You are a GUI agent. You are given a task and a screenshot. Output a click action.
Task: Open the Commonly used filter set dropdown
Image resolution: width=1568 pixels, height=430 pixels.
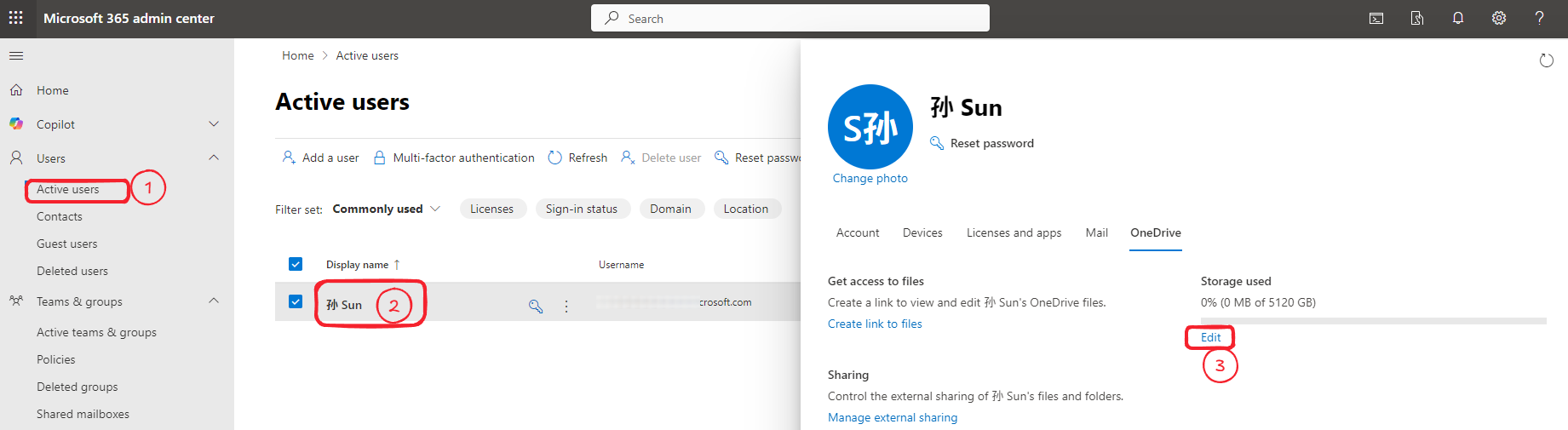point(386,209)
